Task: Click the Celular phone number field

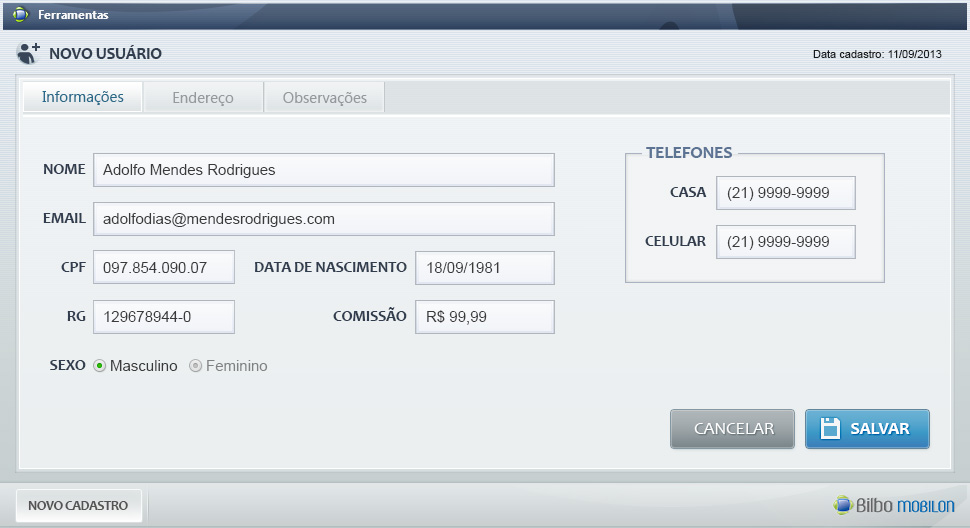Action: (x=785, y=242)
